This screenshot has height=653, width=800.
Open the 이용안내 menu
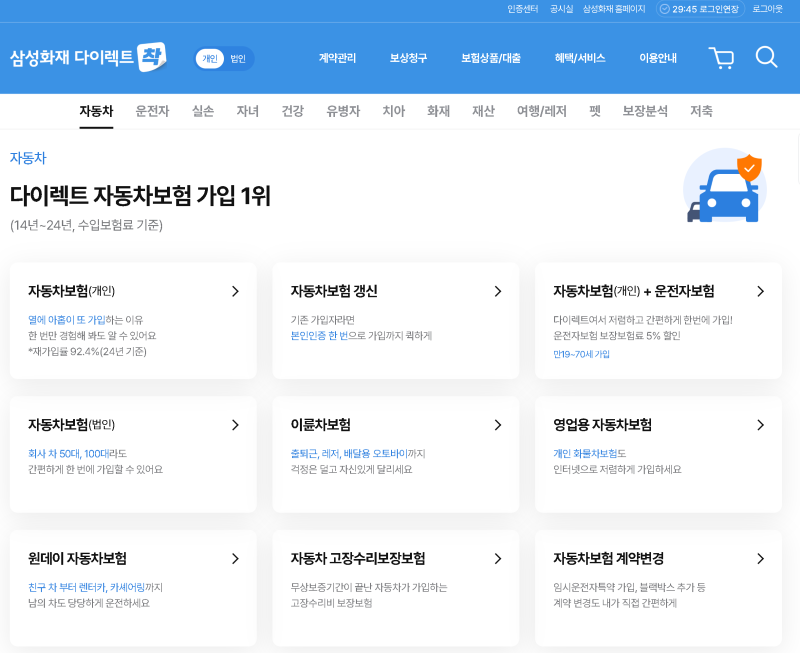coord(658,58)
